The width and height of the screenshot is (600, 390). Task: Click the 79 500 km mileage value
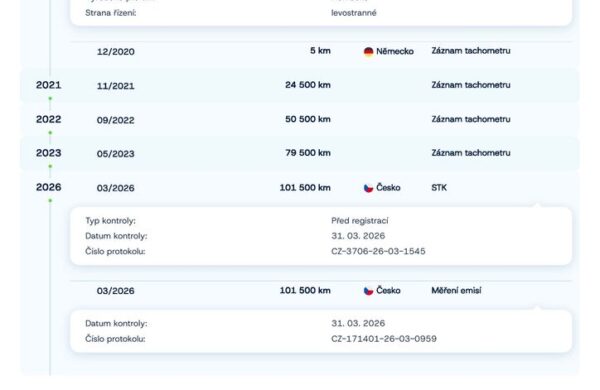(308, 153)
